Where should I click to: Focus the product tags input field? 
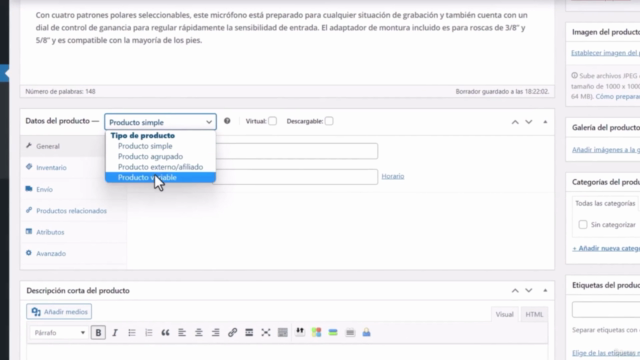coord(606,310)
